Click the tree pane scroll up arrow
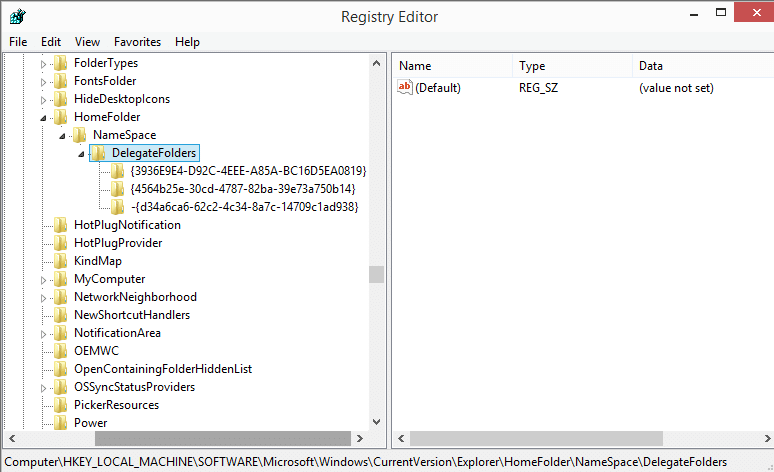This screenshot has height=472, width=774. pyautogui.click(x=377, y=63)
